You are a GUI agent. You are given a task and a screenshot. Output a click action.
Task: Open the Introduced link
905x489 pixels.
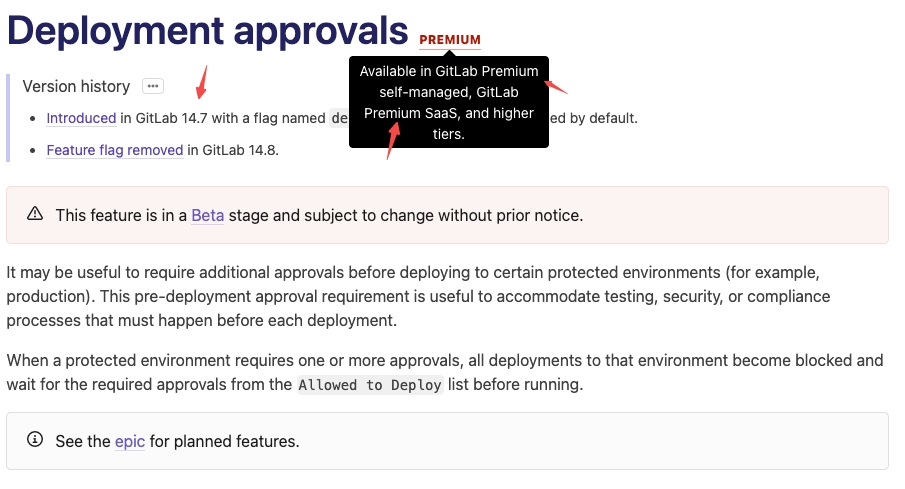(81, 118)
